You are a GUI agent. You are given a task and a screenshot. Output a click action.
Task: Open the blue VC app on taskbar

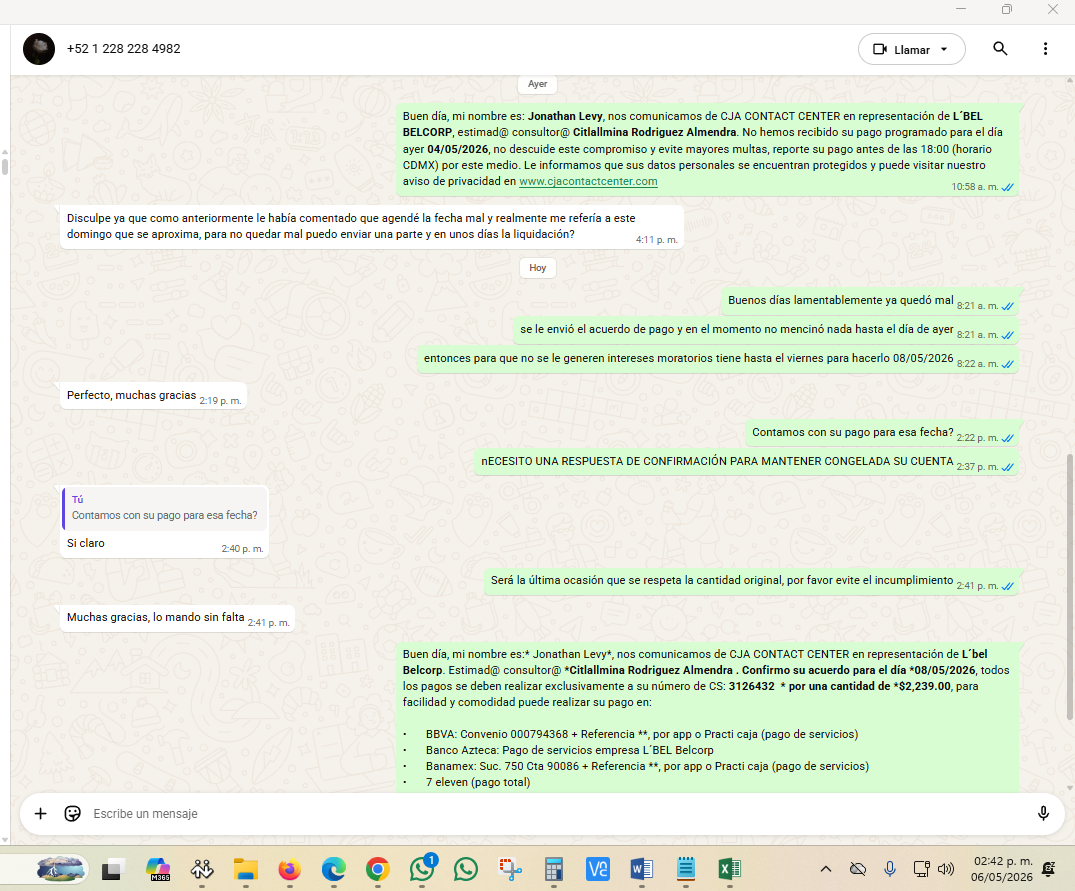598,870
